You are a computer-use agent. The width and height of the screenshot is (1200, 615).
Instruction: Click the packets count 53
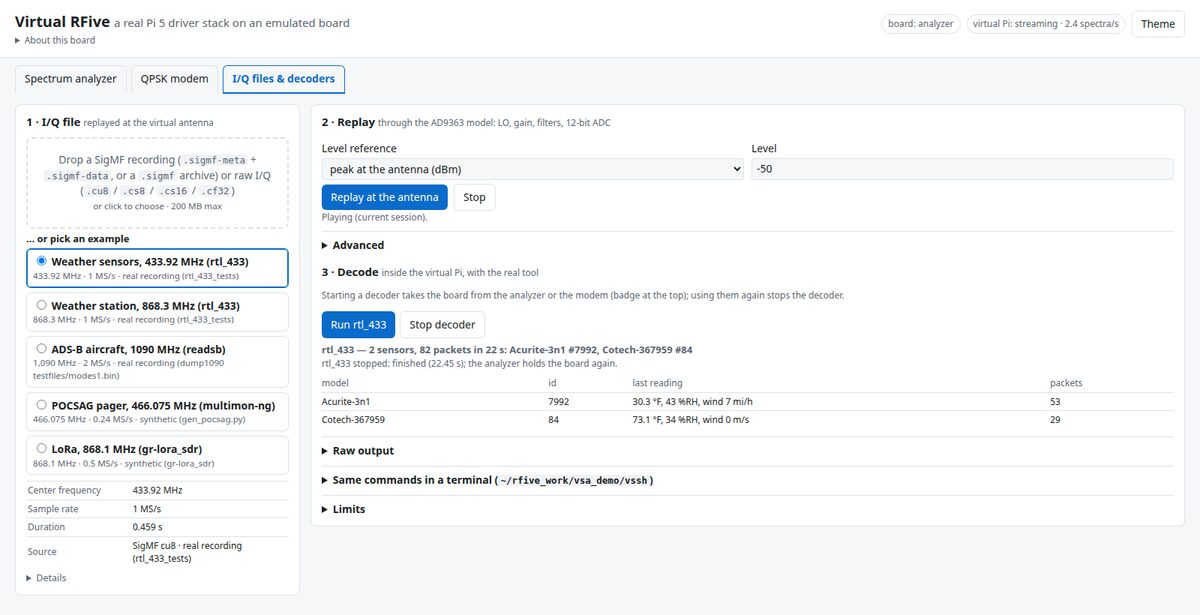1055,402
